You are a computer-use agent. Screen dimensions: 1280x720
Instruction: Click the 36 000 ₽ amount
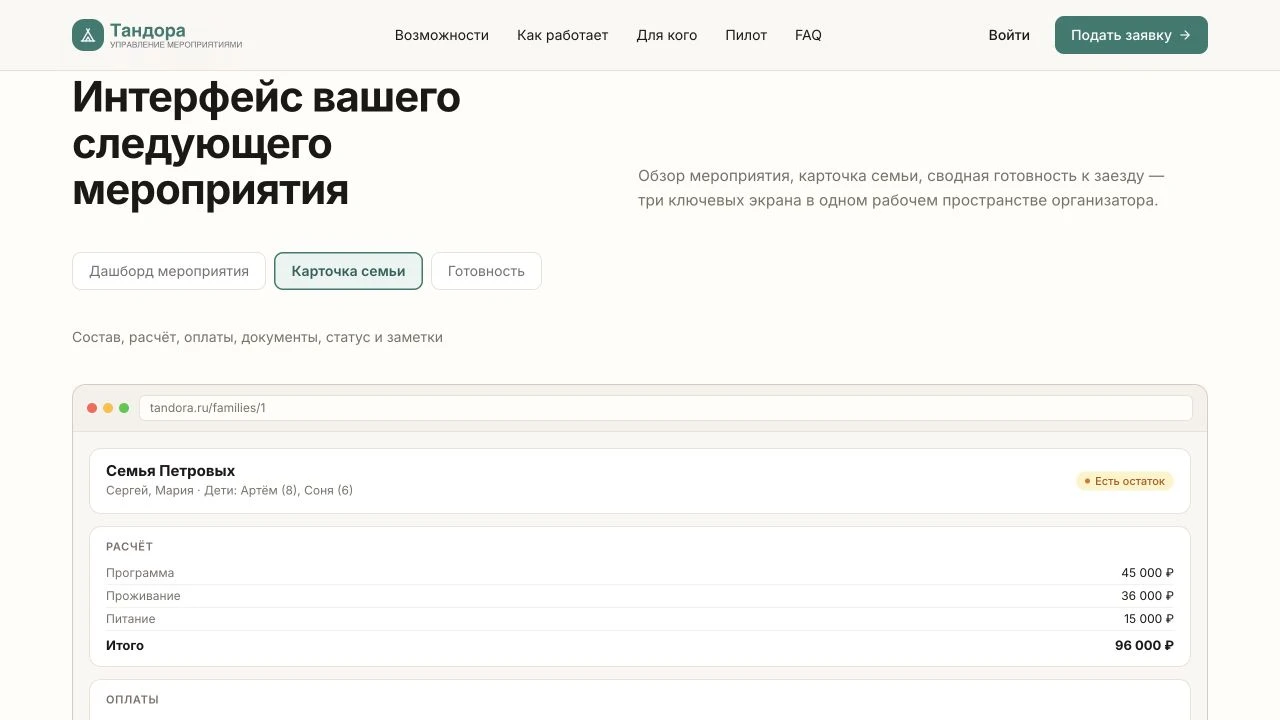pos(1147,596)
